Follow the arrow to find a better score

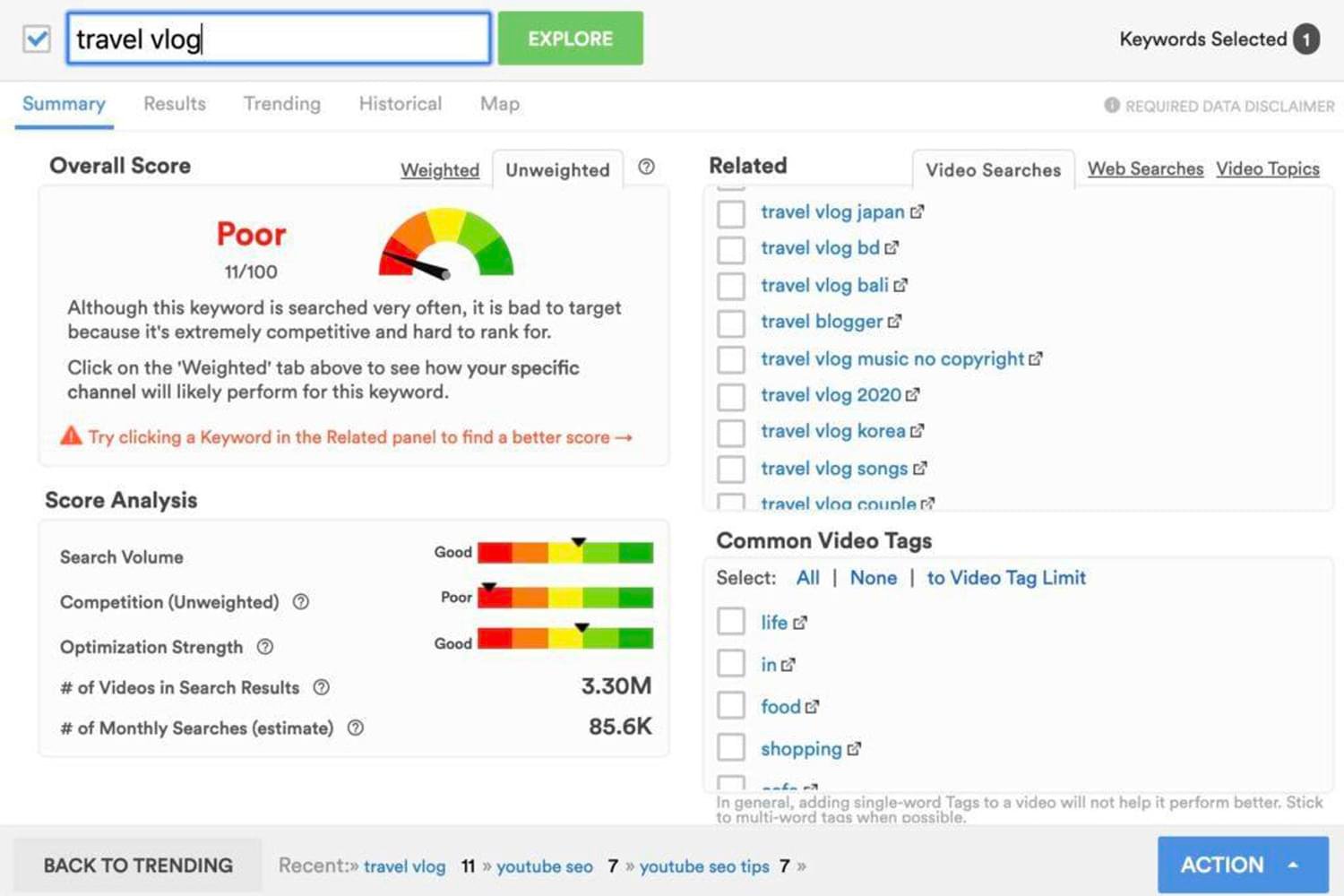click(x=625, y=437)
